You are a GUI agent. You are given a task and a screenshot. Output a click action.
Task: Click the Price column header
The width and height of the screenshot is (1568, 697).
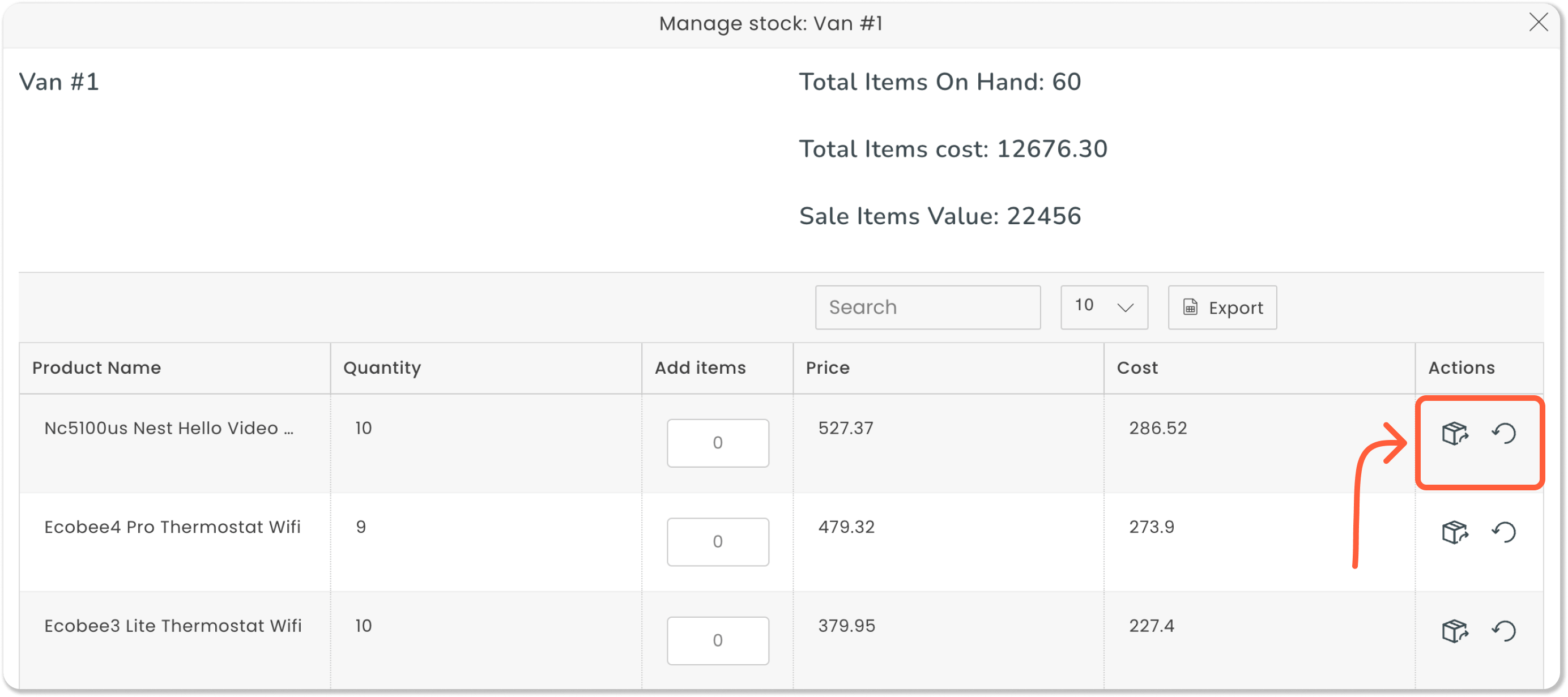pos(827,367)
